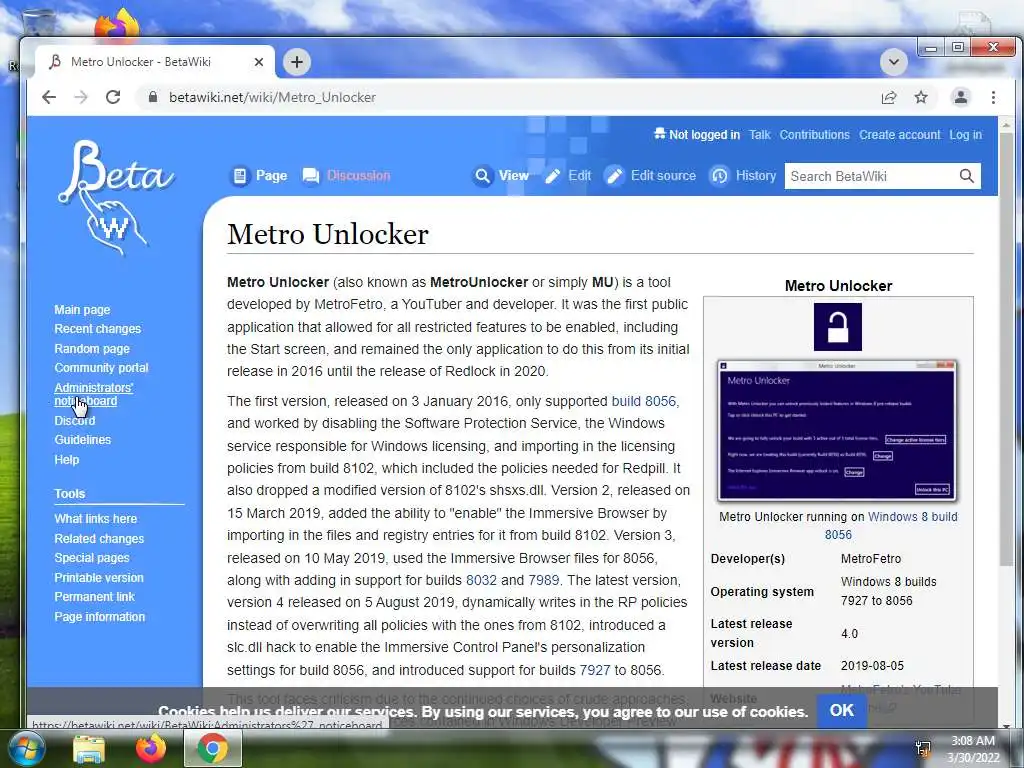
Task: Open Community portal
Action: 101,368
